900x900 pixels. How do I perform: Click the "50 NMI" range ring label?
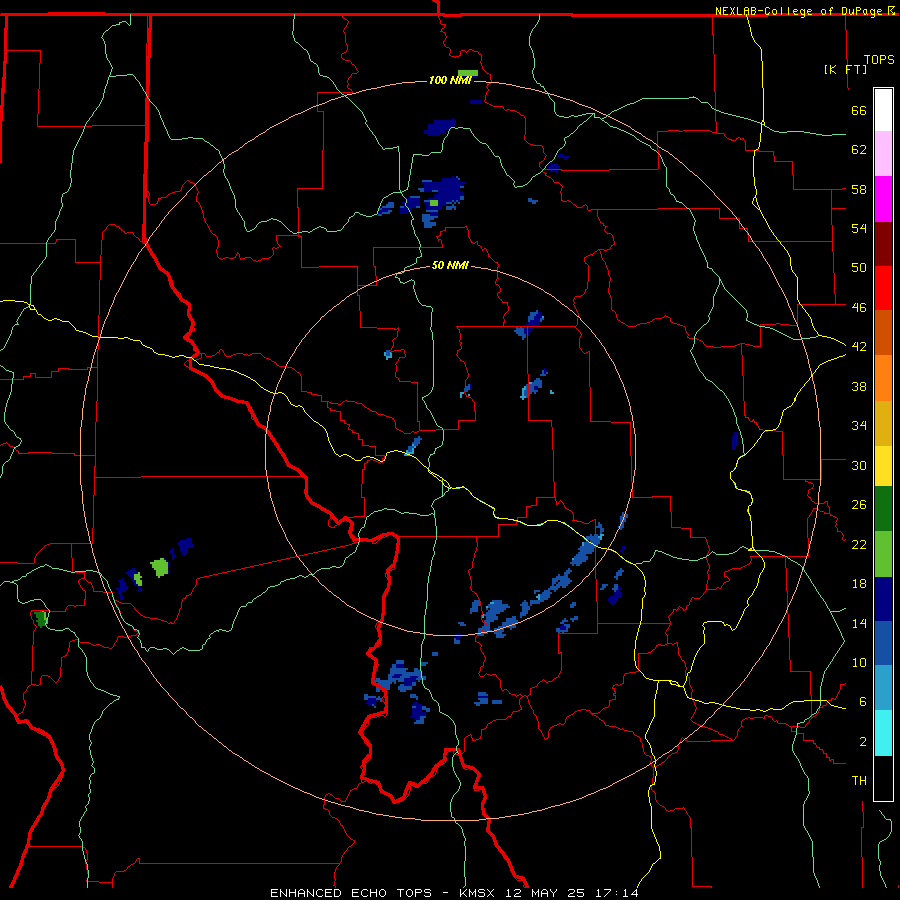(450, 266)
